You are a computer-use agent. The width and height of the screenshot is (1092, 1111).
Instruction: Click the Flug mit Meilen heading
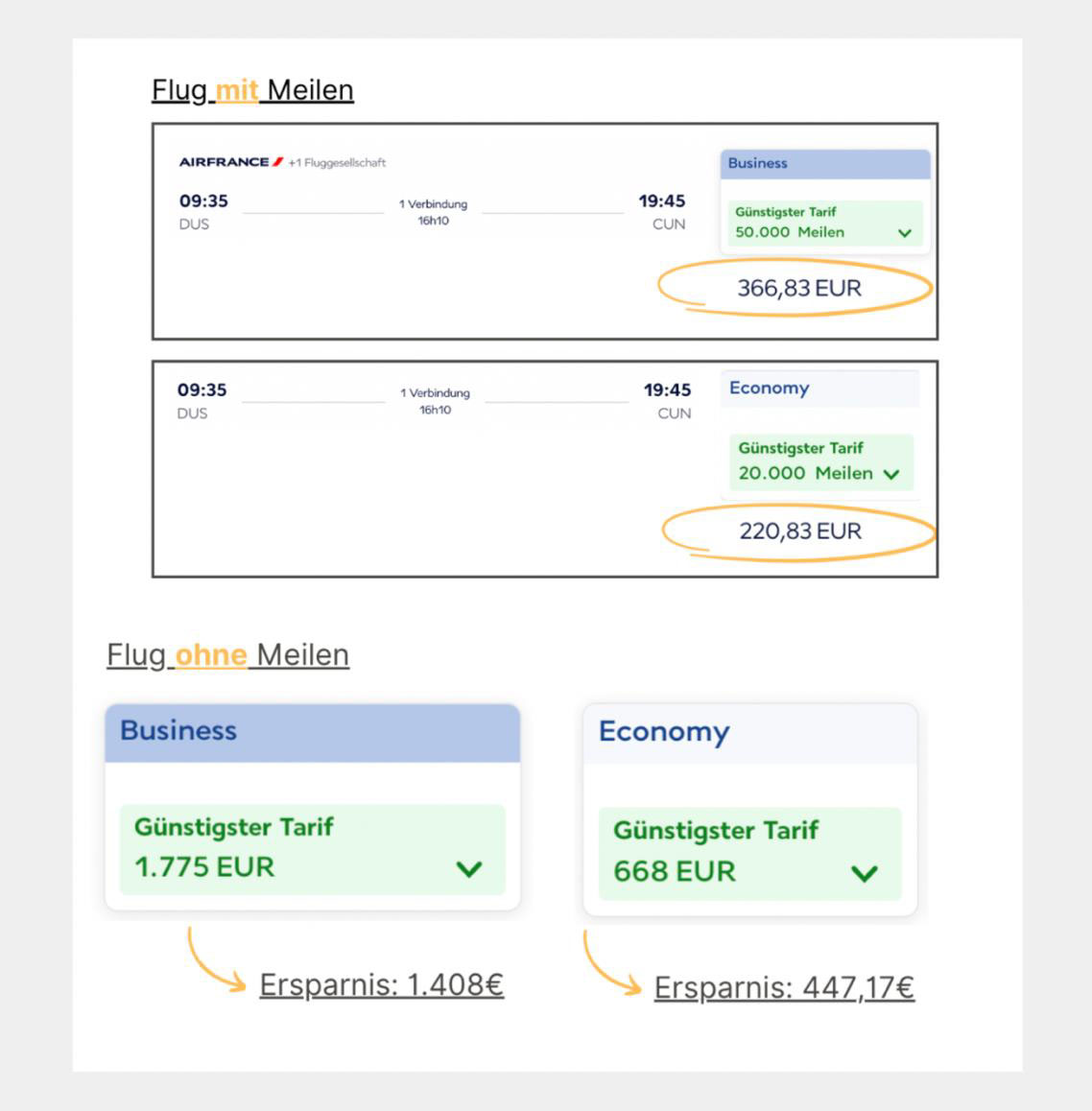252,90
